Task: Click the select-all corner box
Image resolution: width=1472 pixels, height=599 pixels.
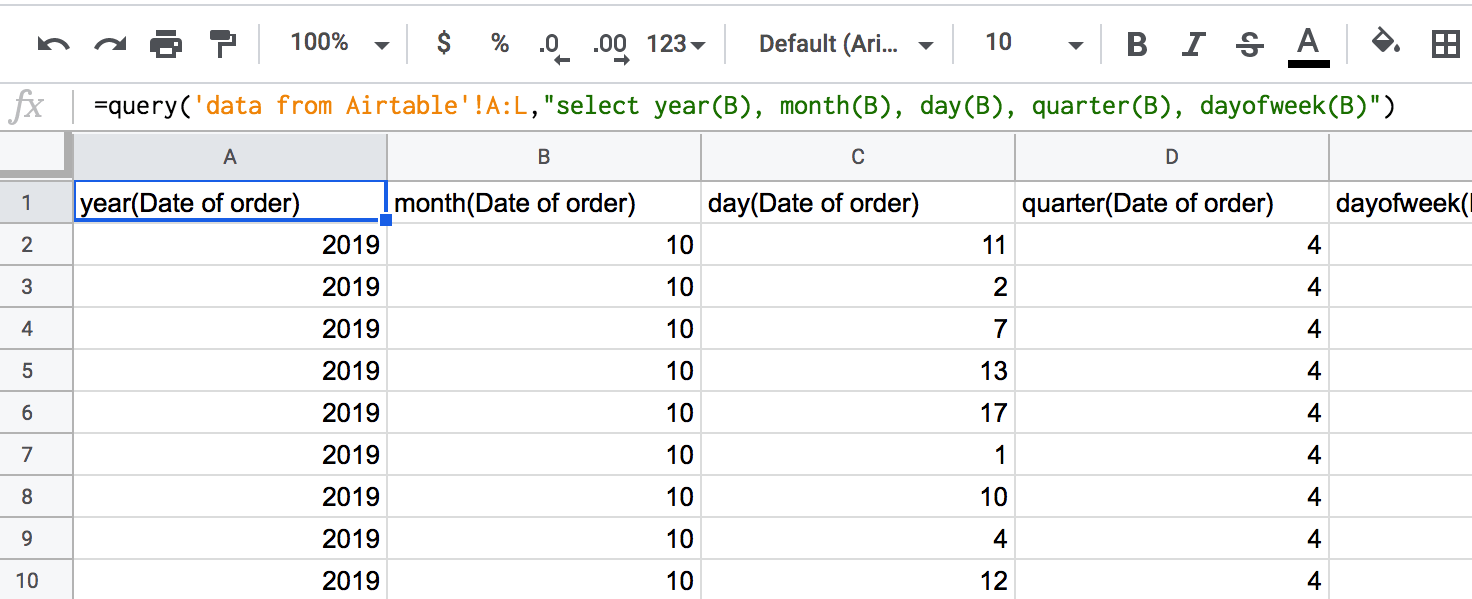Action: click(36, 156)
